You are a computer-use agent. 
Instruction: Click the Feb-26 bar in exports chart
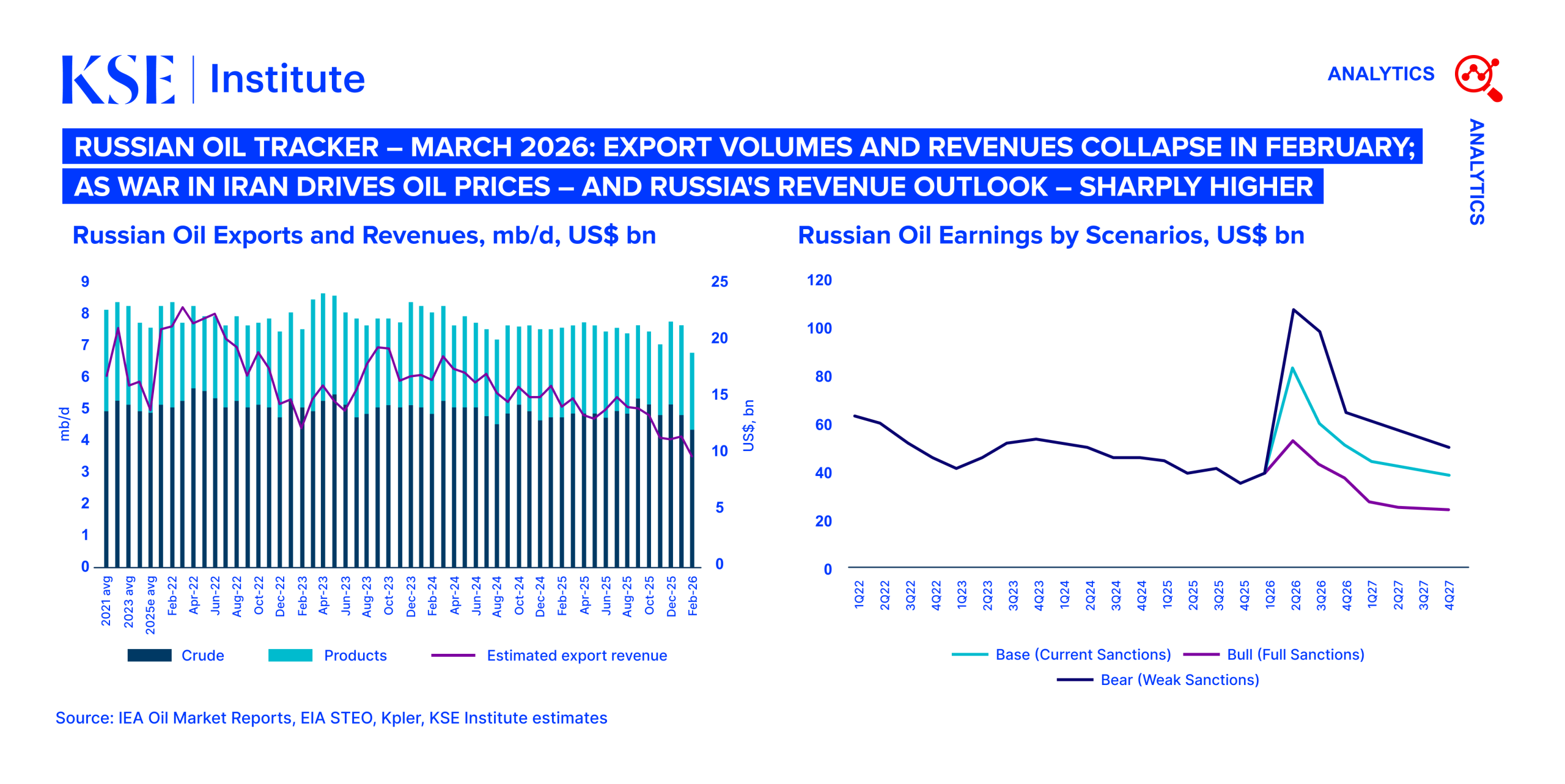point(692,489)
